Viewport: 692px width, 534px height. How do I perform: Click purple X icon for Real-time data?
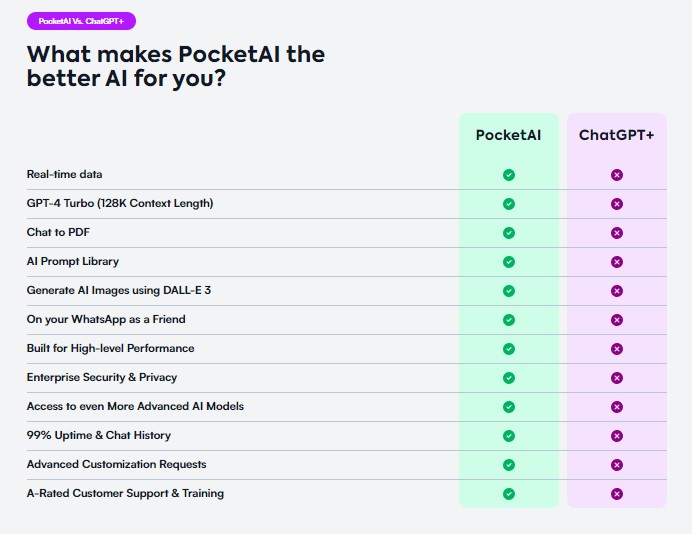[x=617, y=175]
